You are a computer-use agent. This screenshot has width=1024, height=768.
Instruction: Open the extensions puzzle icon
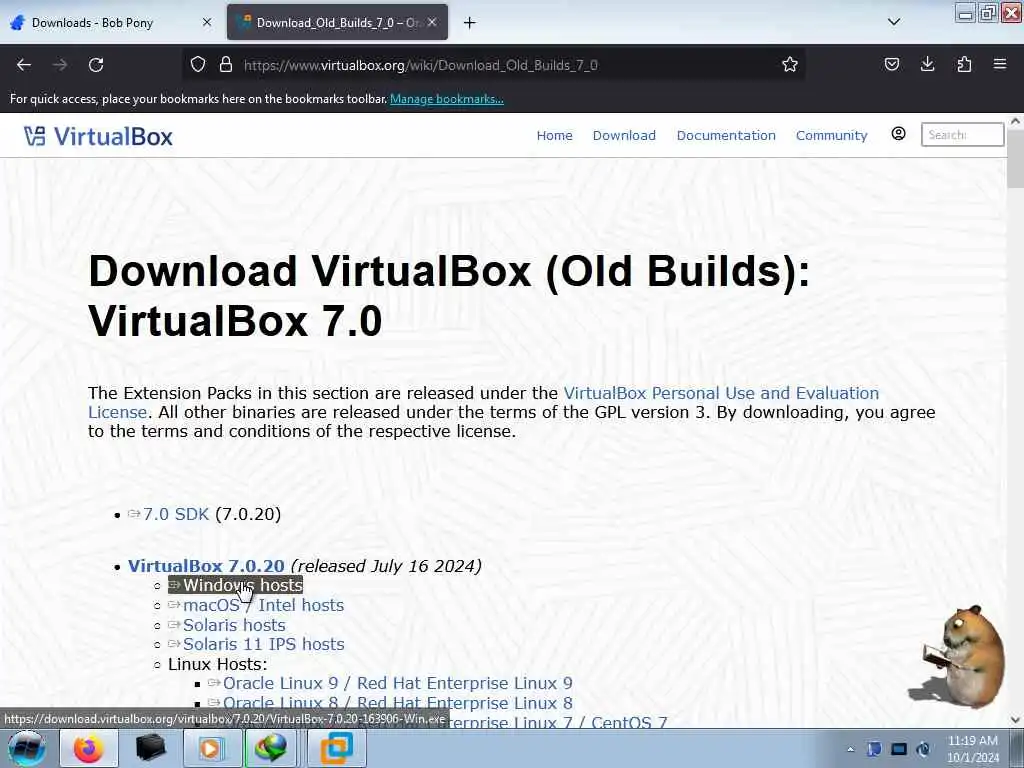pos(964,65)
